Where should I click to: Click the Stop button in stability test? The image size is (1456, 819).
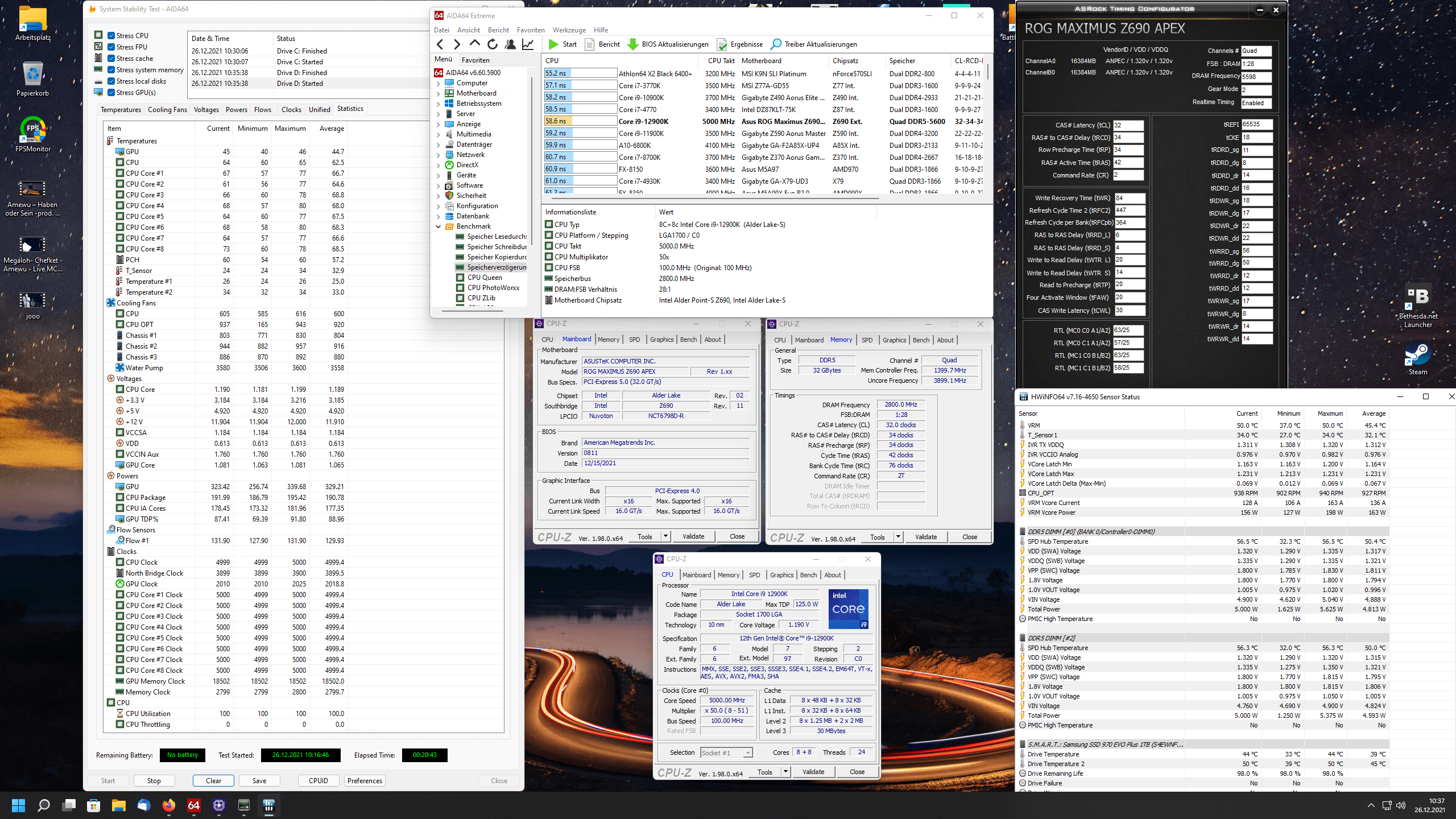point(154,780)
